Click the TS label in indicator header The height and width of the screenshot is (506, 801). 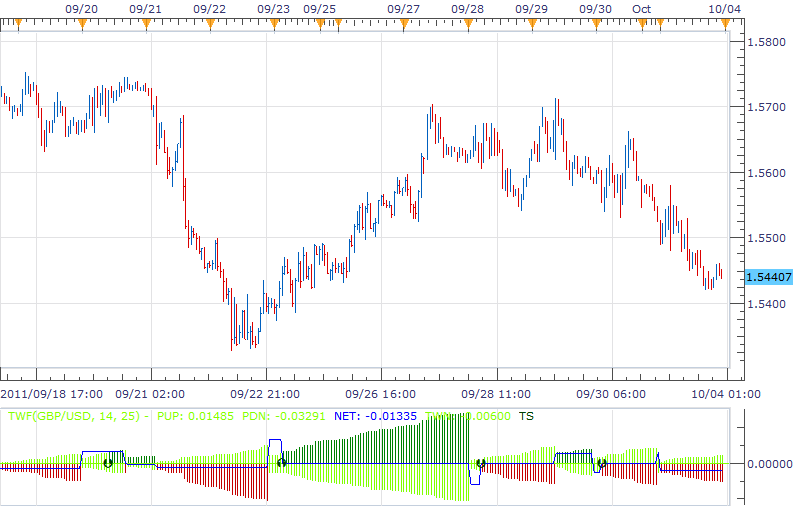526,416
